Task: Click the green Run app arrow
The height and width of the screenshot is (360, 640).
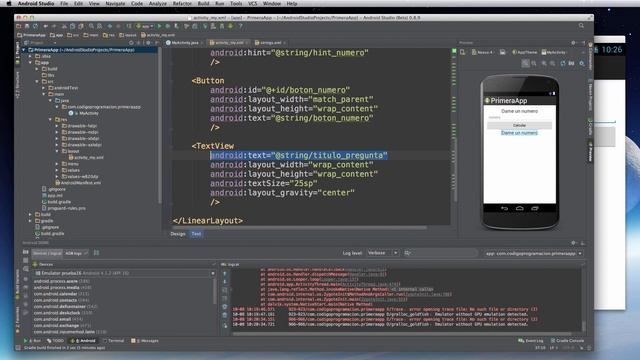Action: pyautogui.click(x=160, y=26)
